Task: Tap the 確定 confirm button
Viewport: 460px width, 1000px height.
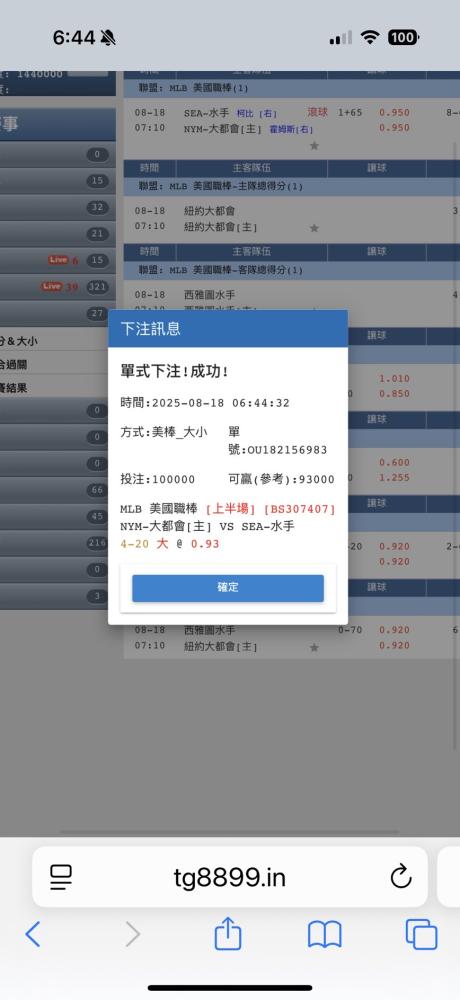Action: pyautogui.click(x=228, y=588)
